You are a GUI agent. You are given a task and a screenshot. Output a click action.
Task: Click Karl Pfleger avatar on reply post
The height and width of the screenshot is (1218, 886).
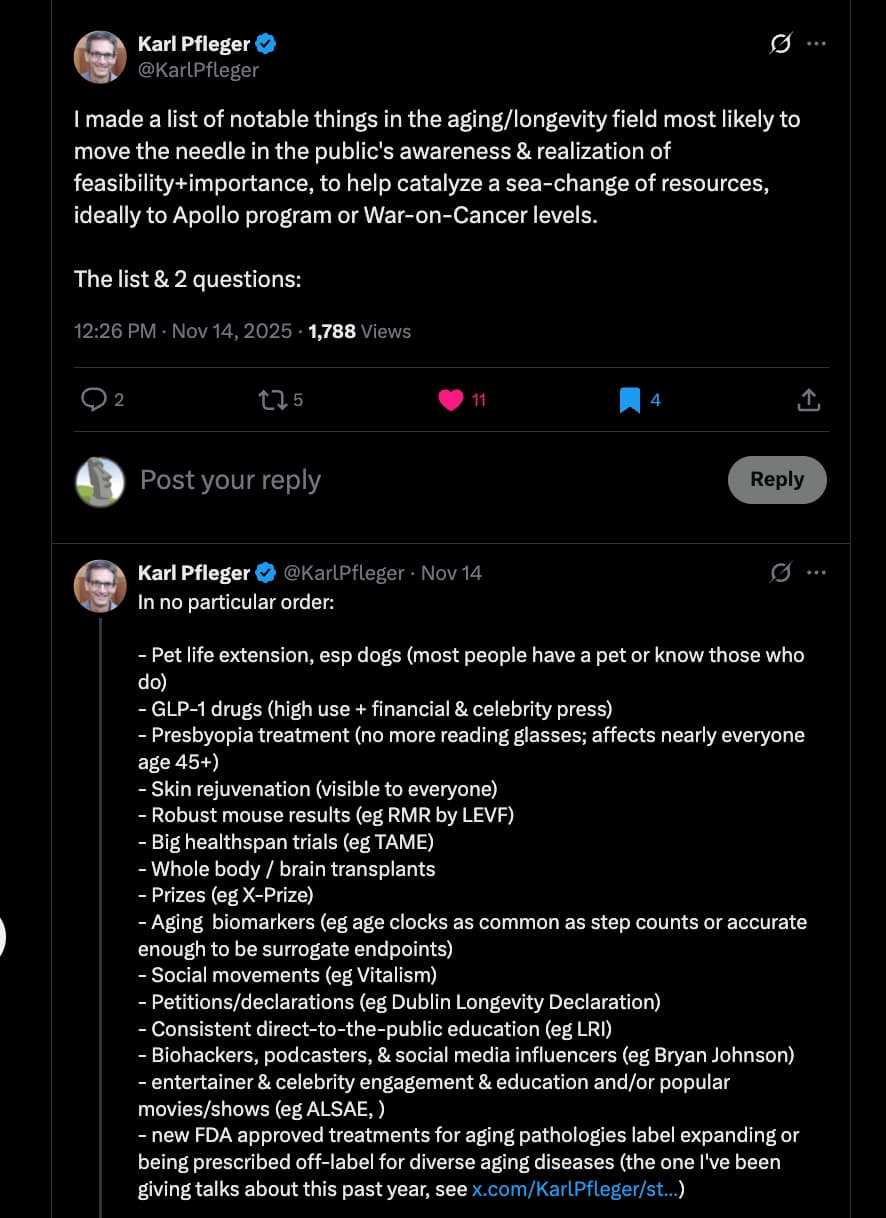(x=100, y=586)
